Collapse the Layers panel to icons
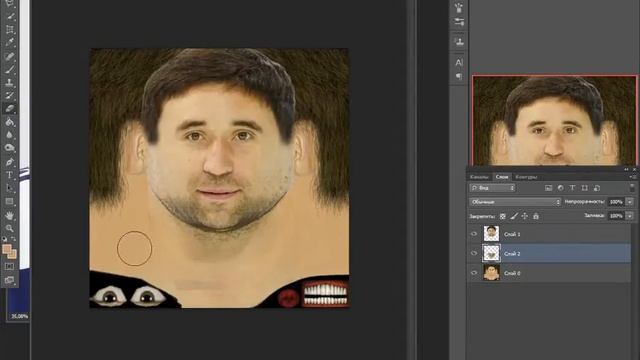The width and height of the screenshot is (640, 360). pos(627,169)
